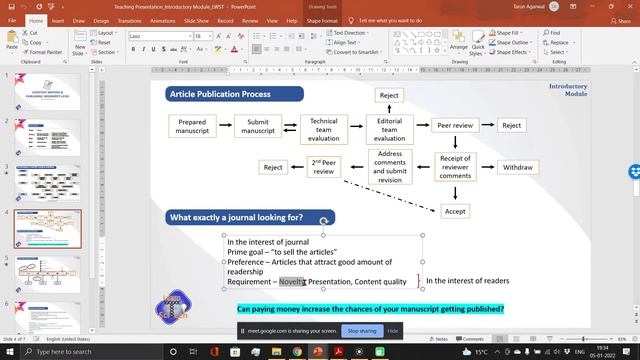Switch to Slide Sorter view icon
Screen dimensions: 640x360
pos(516,339)
